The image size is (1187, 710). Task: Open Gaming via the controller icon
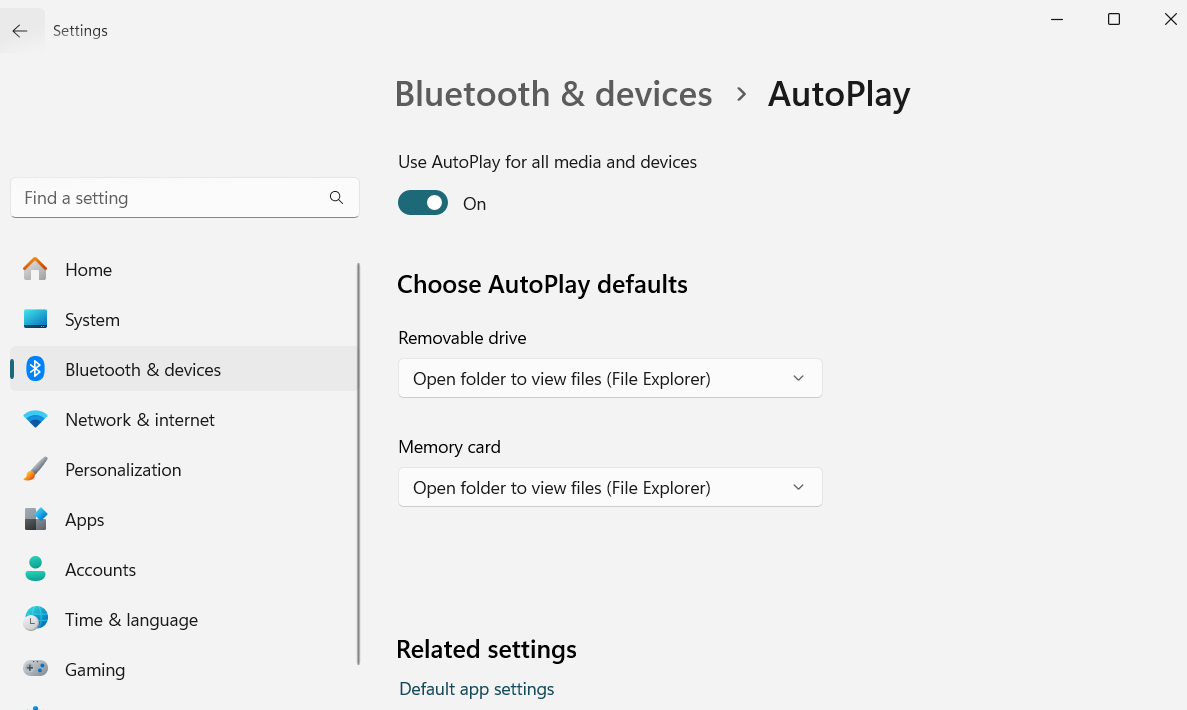click(35, 668)
